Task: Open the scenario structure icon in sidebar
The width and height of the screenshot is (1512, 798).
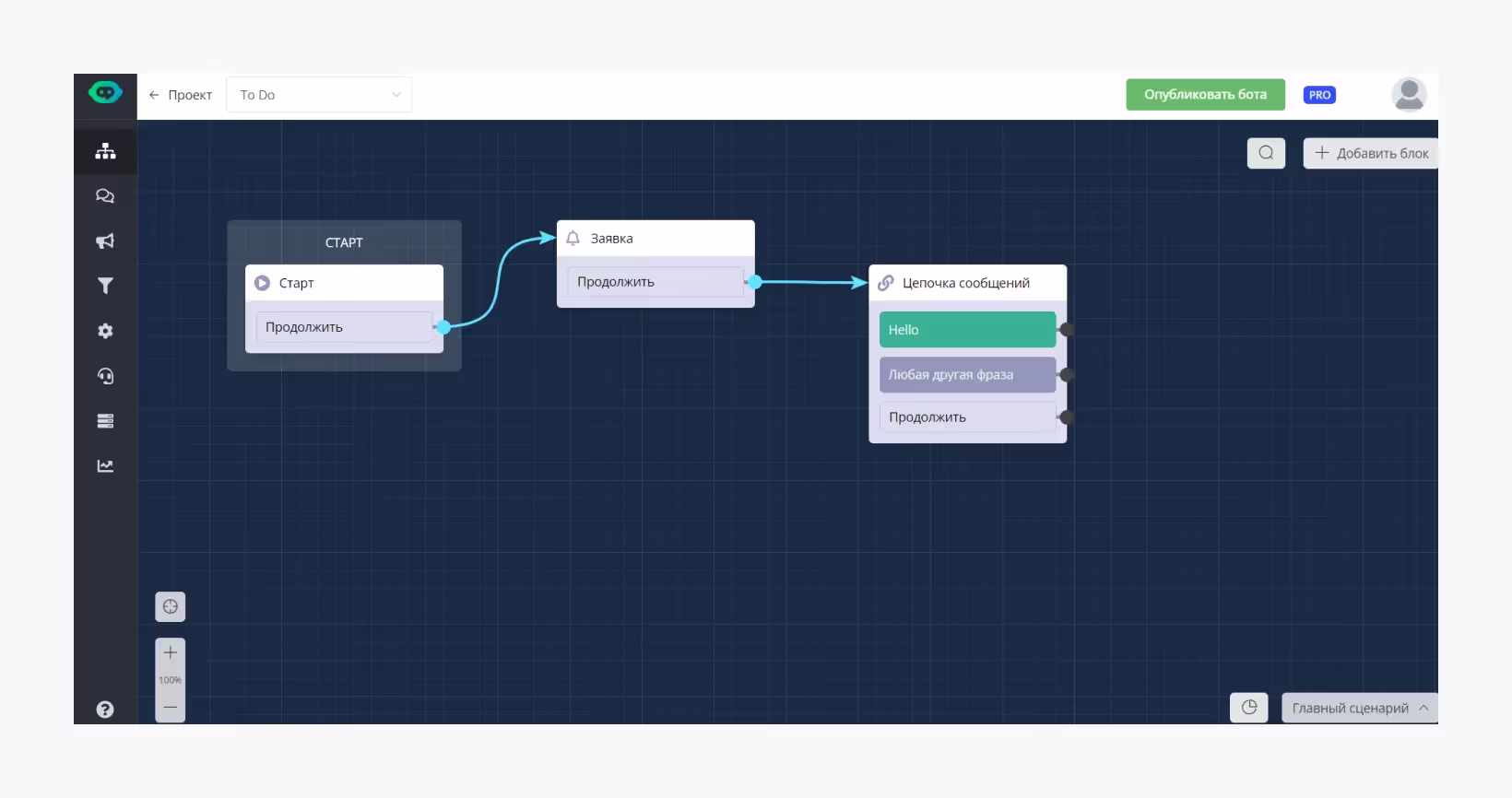Action: 105,151
